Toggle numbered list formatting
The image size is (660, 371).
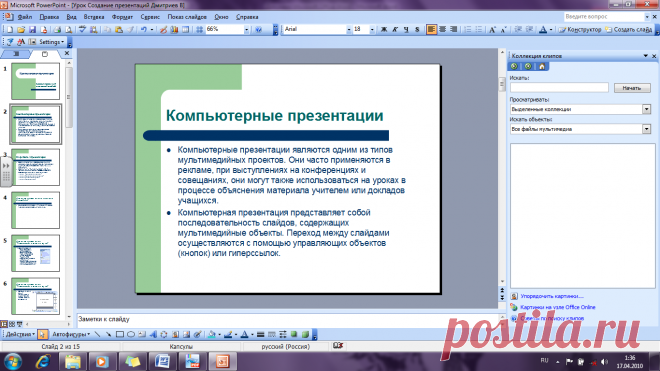[468, 29]
